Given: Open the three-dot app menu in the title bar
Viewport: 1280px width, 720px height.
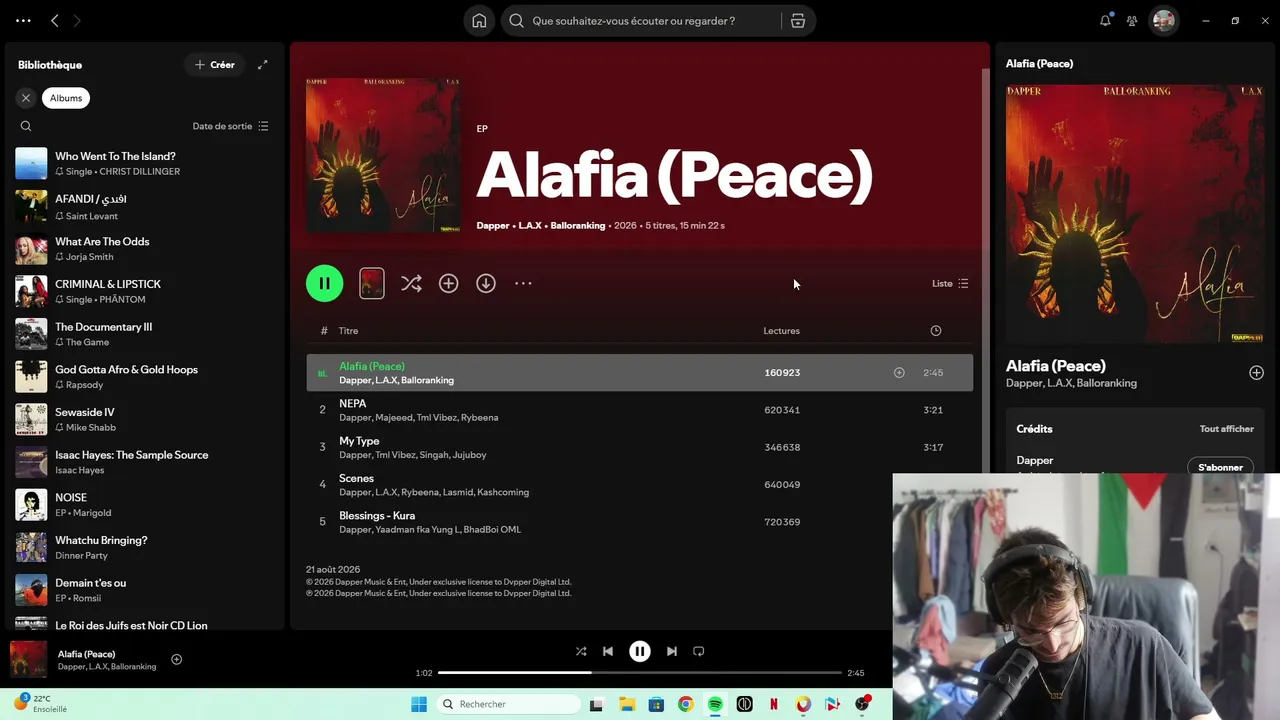Looking at the screenshot, I should click(23, 20).
